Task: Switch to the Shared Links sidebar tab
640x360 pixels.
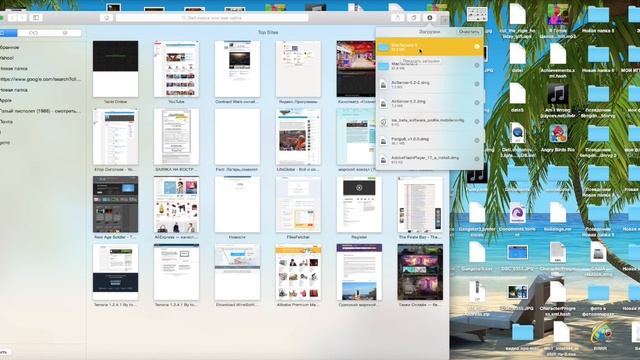Action: pos(65,33)
